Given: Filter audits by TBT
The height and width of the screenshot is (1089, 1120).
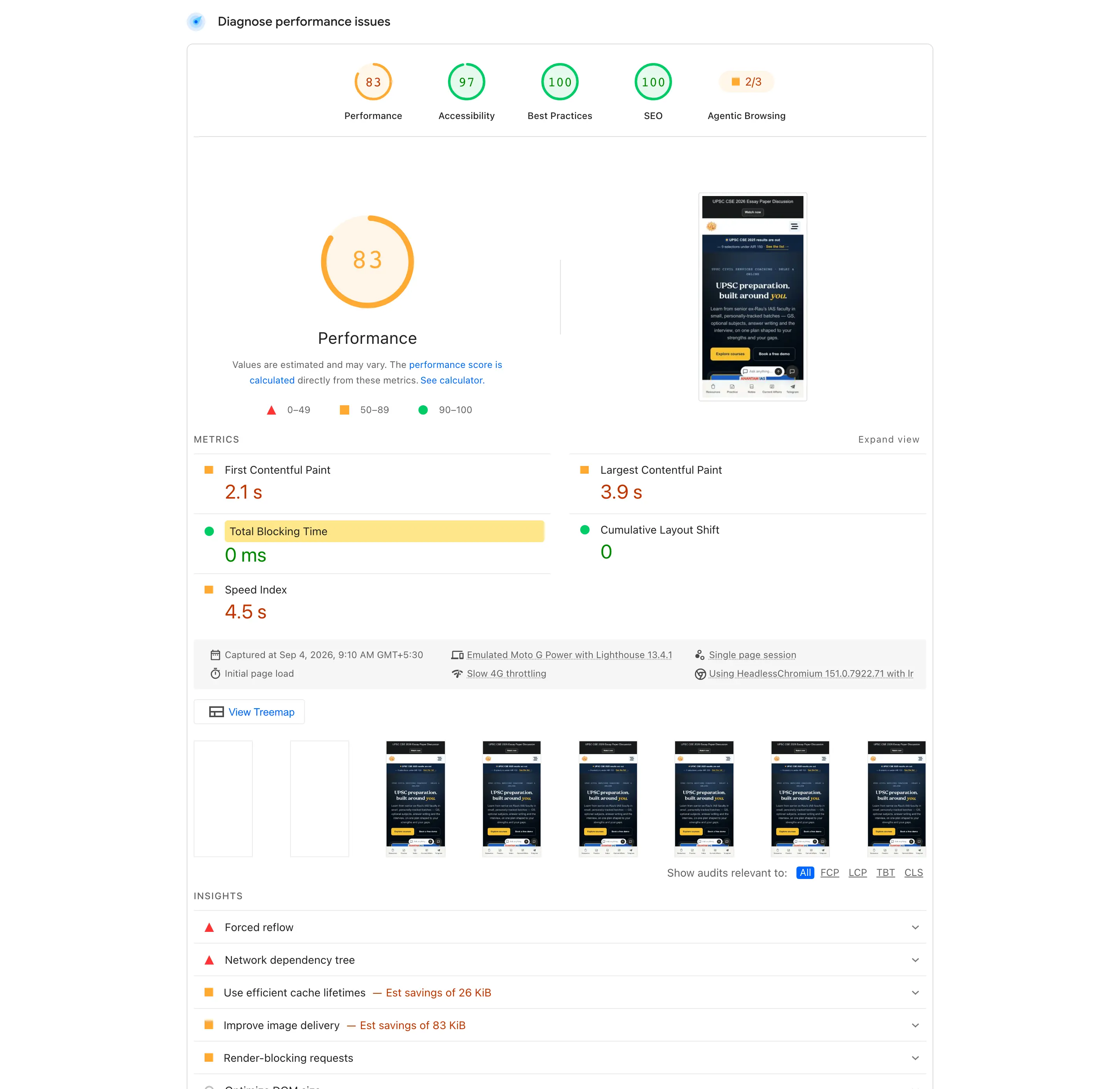Looking at the screenshot, I should click(885, 873).
